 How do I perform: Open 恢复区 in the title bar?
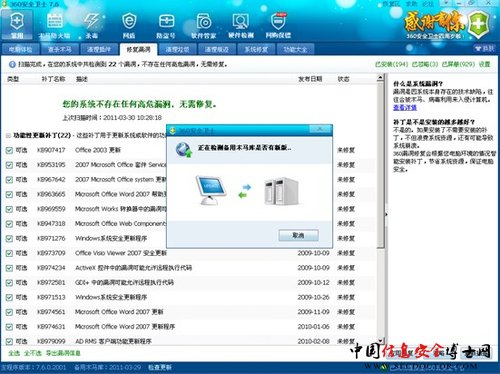391,4
